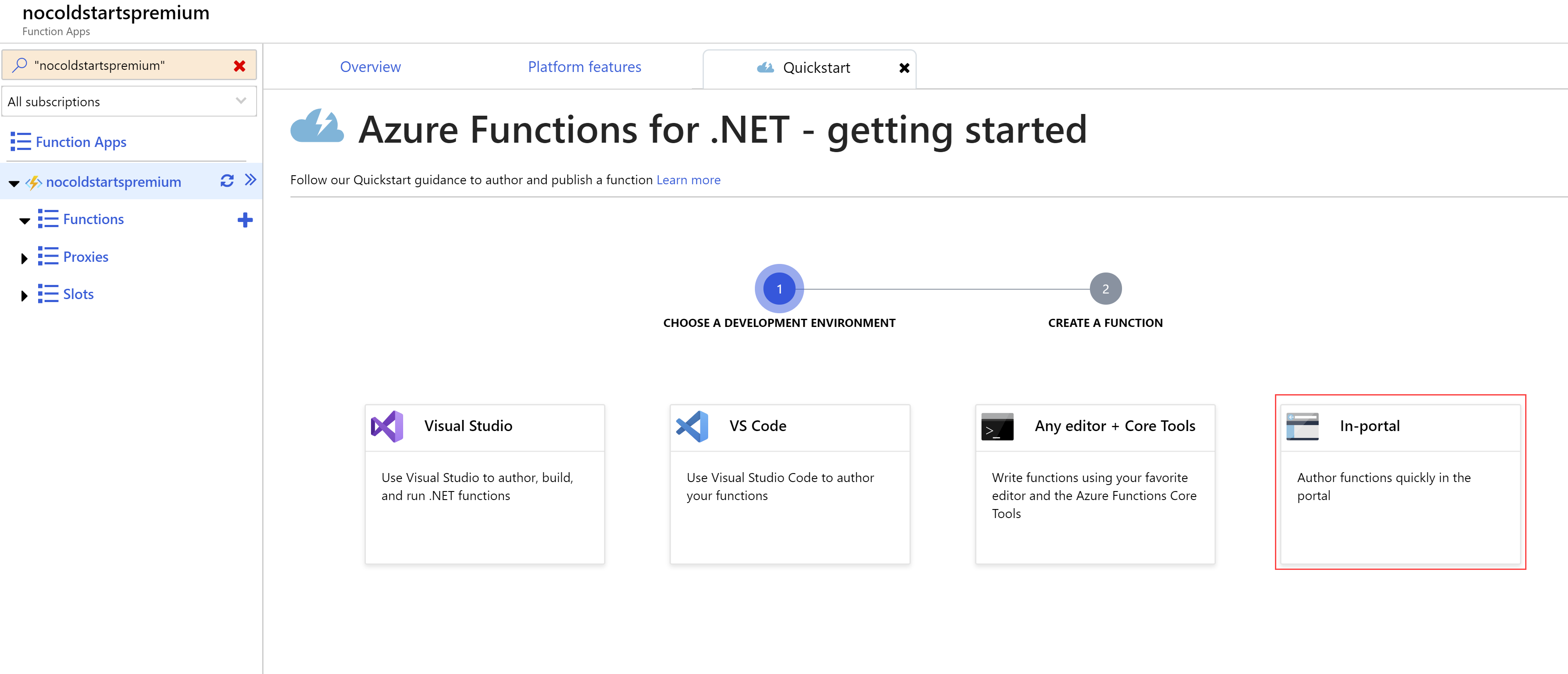Switch to the Platform features tab

point(584,67)
